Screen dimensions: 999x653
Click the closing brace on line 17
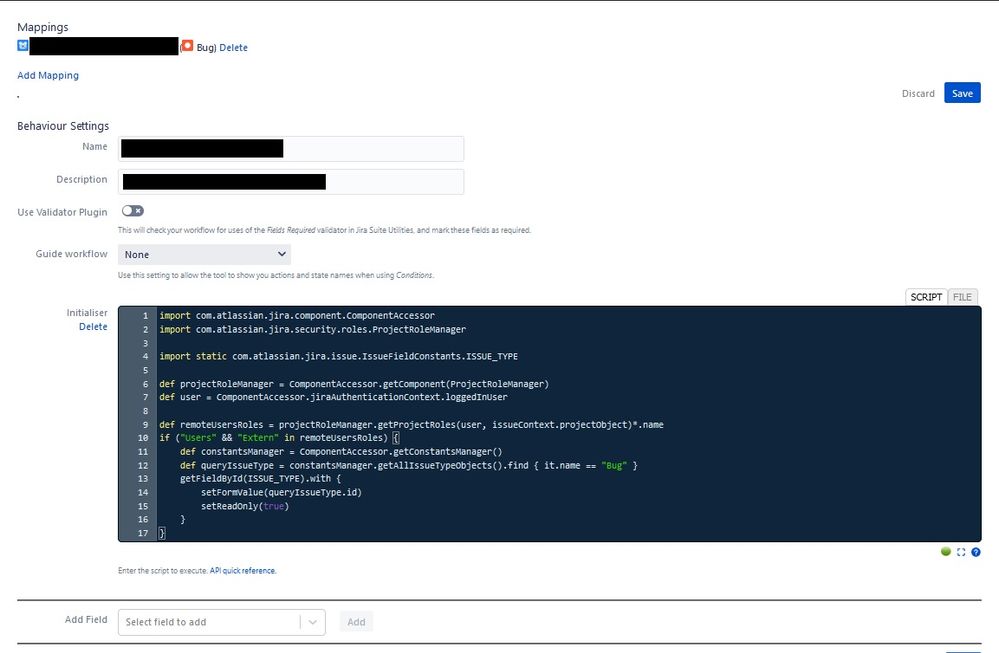point(162,533)
